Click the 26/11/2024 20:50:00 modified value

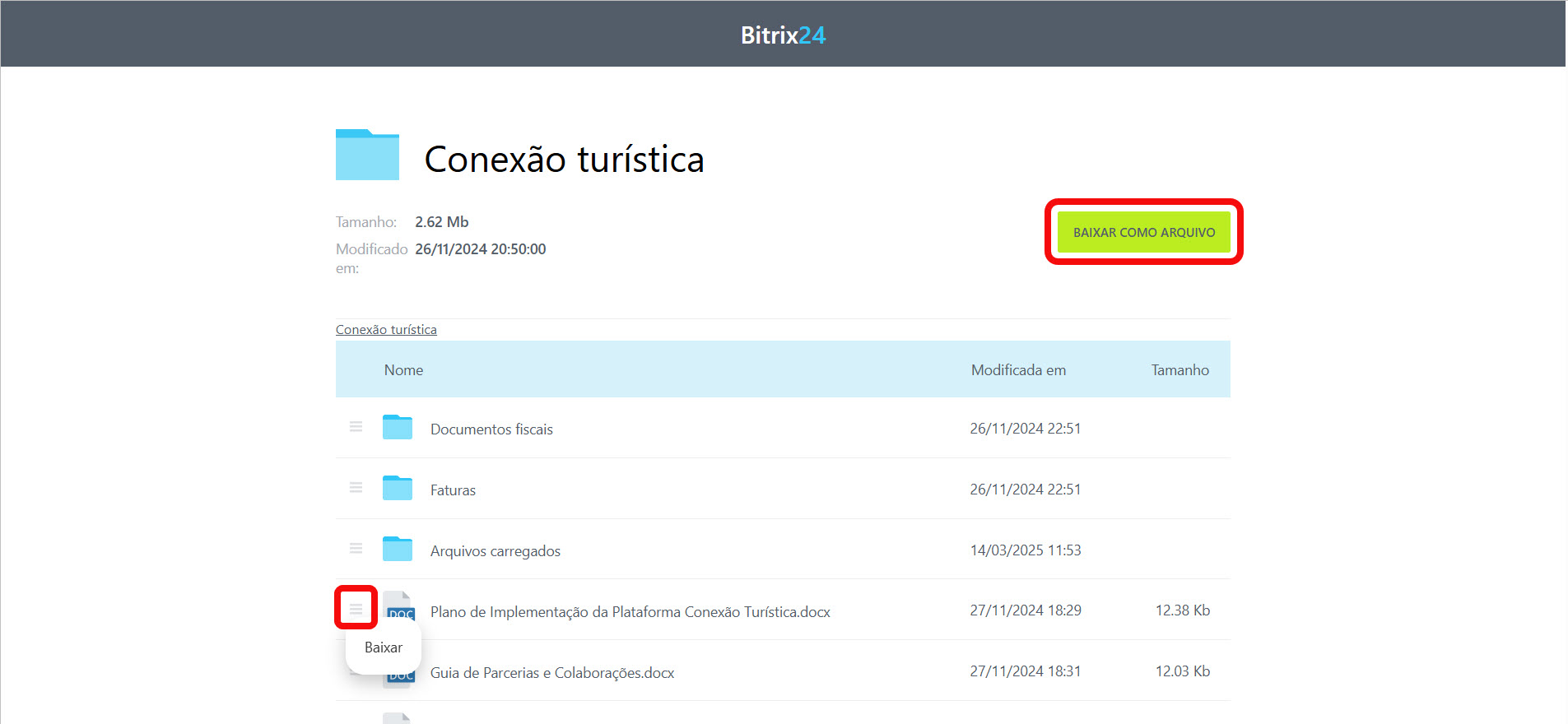(481, 249)
